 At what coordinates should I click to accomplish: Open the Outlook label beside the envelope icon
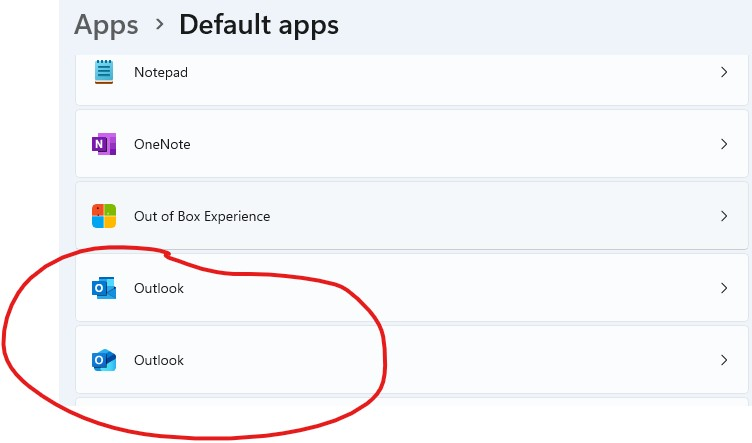tap(159, 288)
